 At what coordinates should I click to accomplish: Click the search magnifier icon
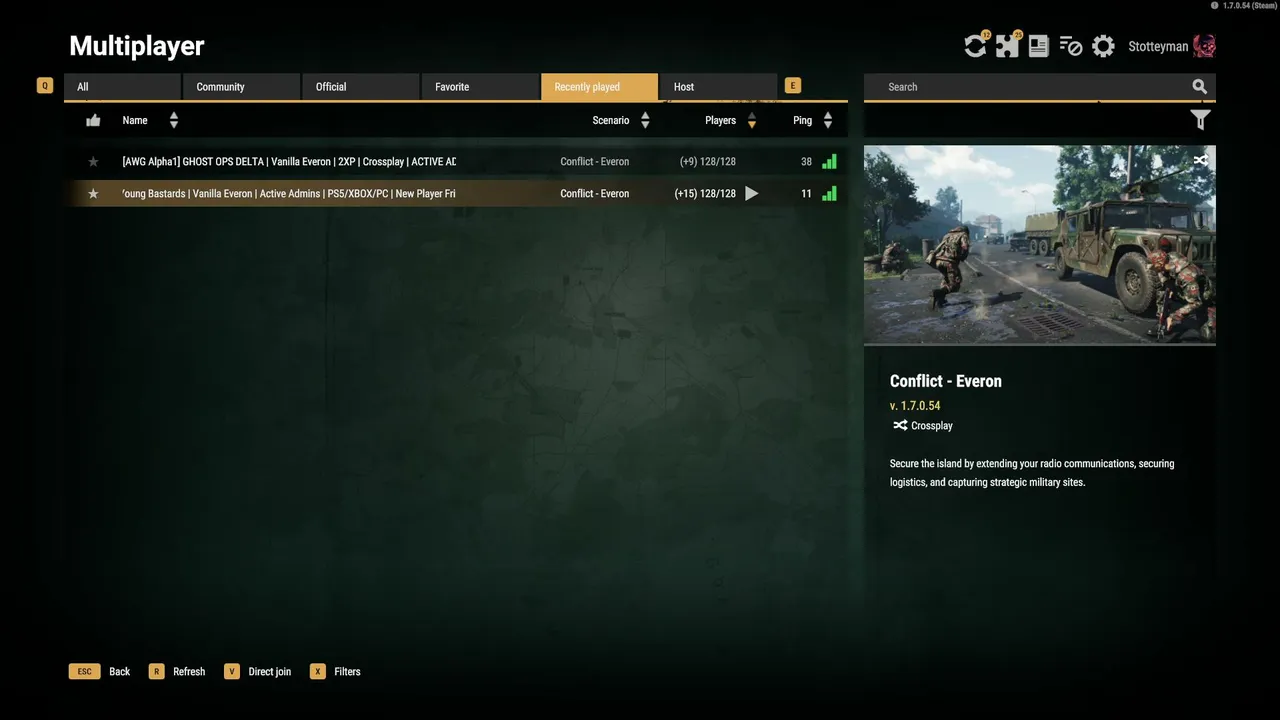point(1200,87)
